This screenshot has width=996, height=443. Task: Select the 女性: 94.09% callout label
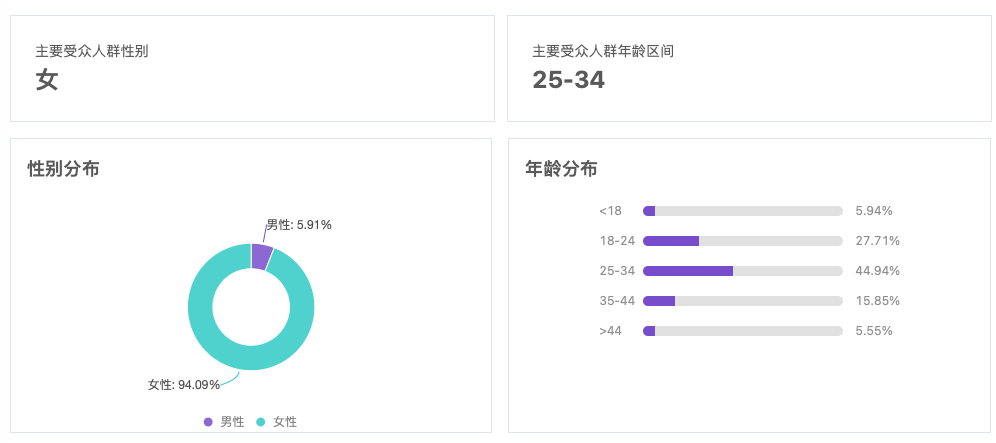point(184,385)
